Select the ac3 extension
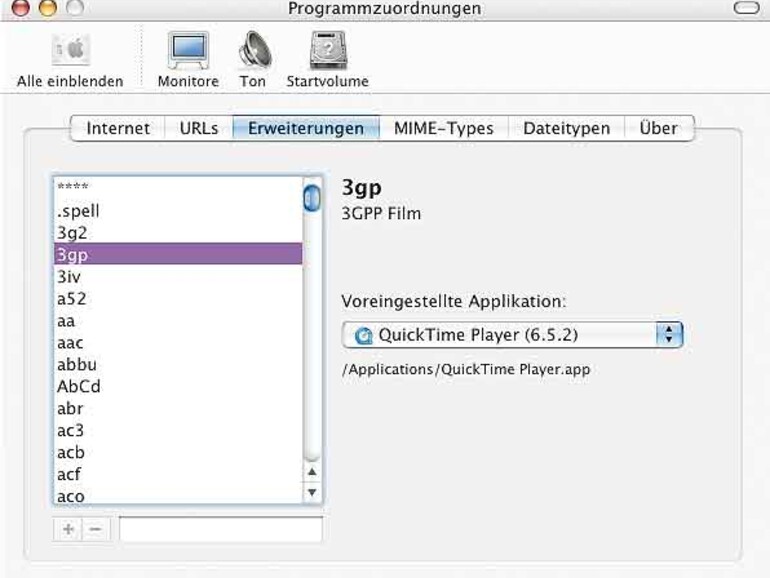Image resolution: width=770 pixels, height=578 pixels. tap(178, 430)
